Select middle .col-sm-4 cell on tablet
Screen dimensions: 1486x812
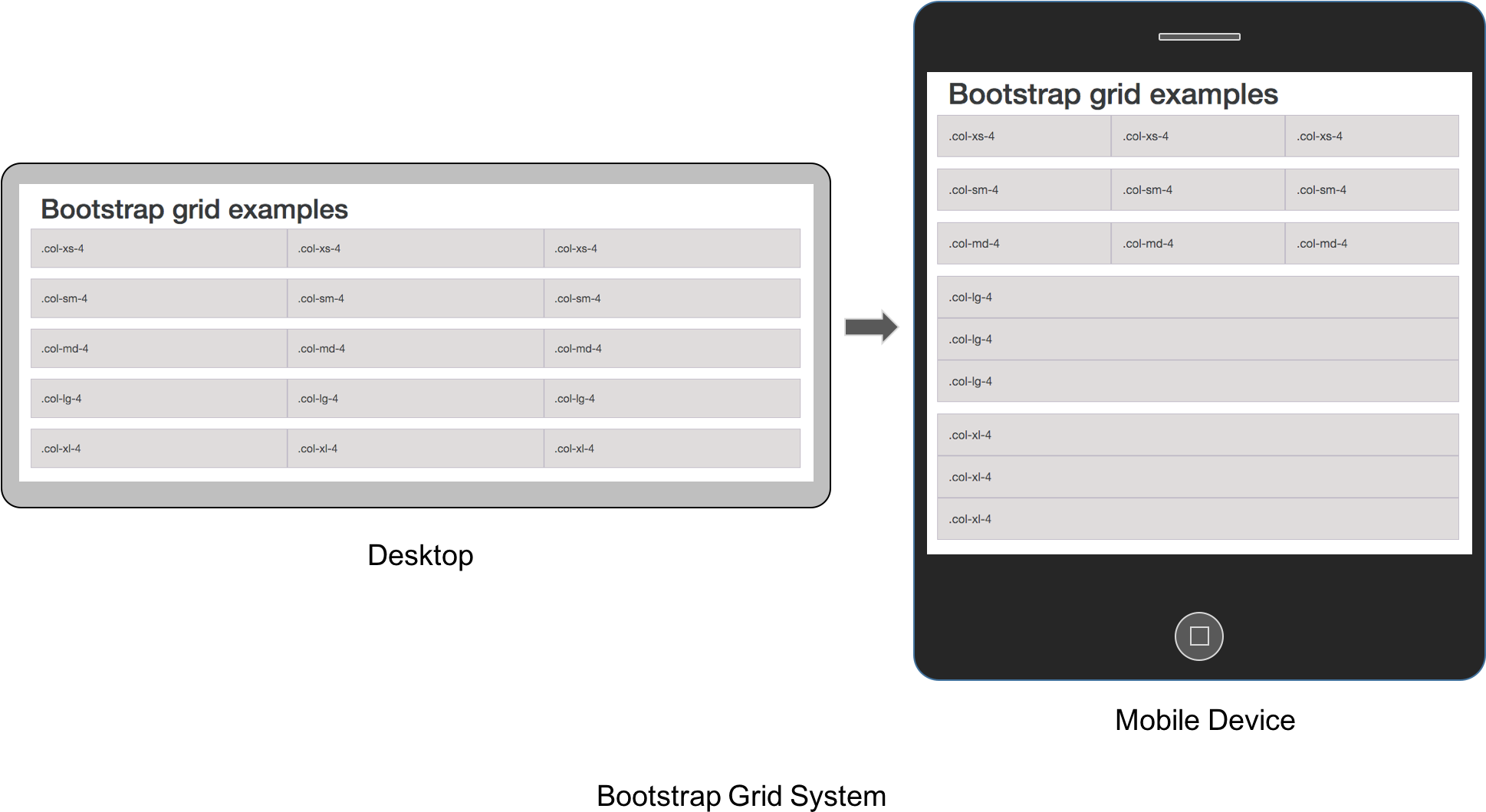point(415,298)
